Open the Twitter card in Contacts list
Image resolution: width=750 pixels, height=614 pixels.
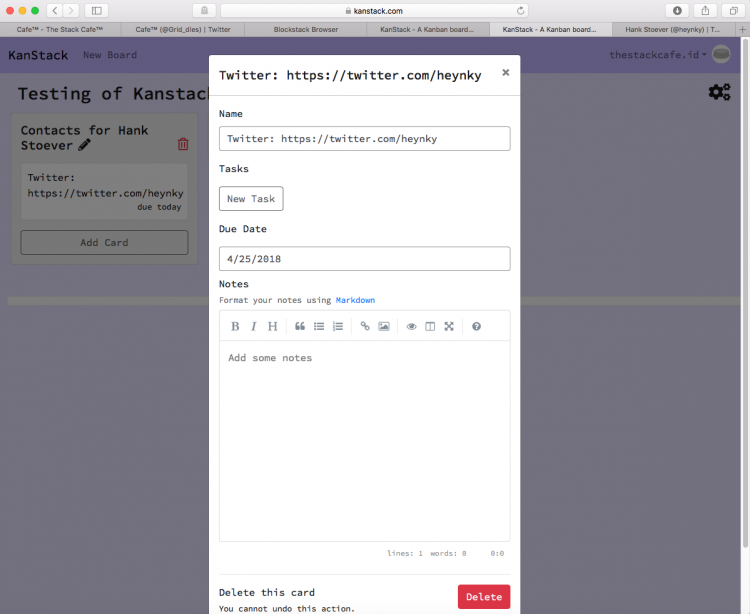pos(104,192)
